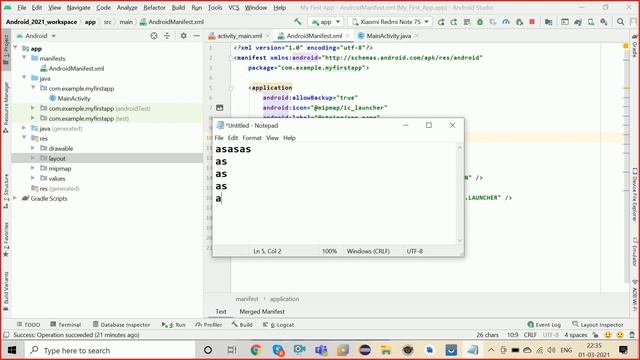This screenshot has width=640, height=360.
Task: Click the Task View taskbar icon
Action: pos(231,350)
